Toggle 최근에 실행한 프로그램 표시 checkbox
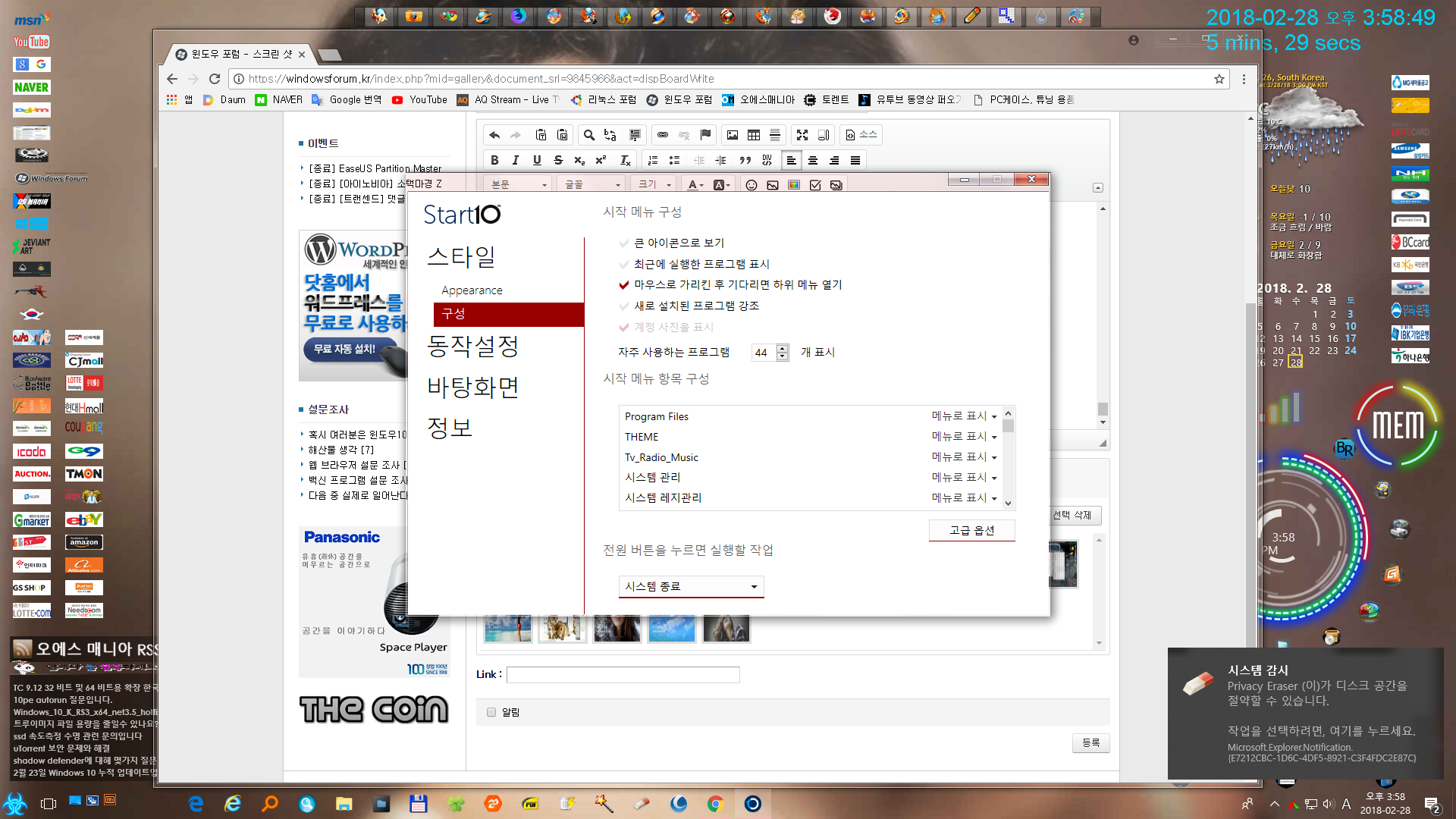Viewport: 1456px width, 819px height. pyautogui.click(x=624, y=265)
